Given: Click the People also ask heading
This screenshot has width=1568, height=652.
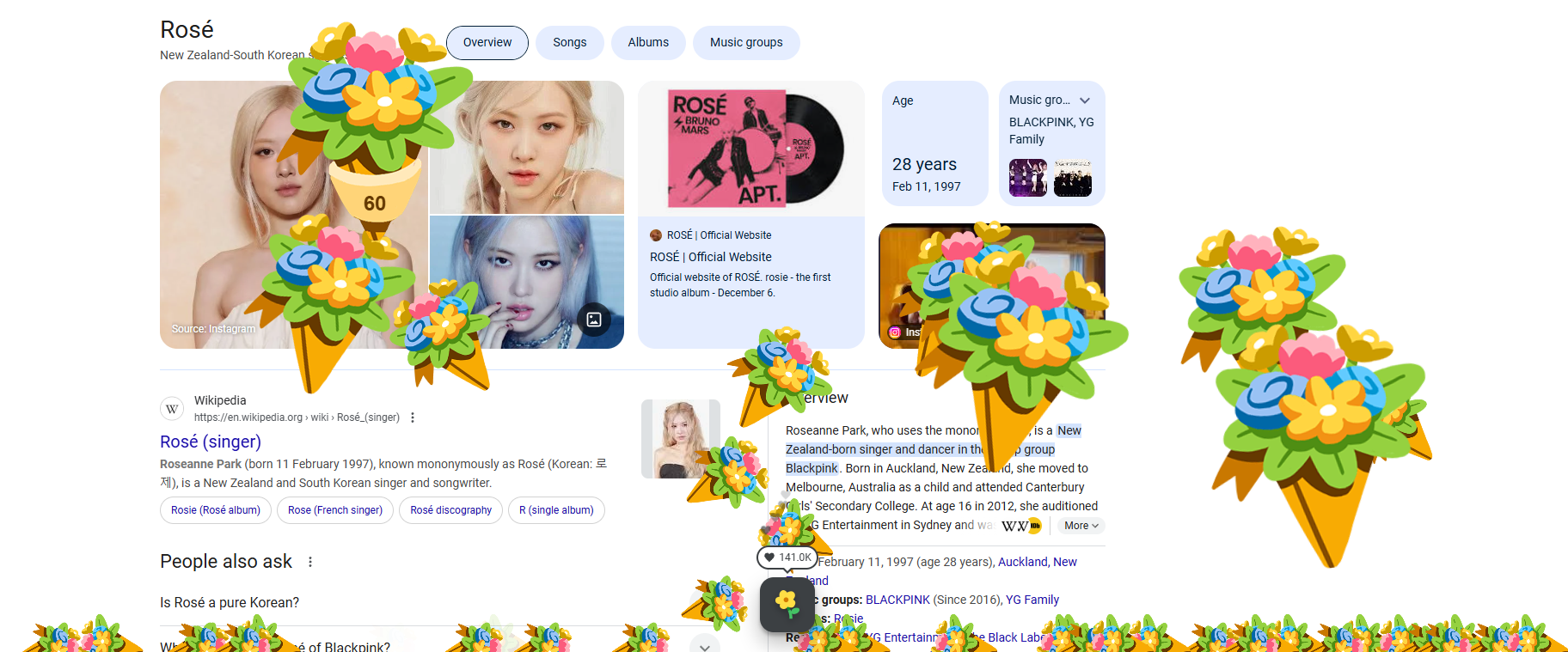Looking at the screenshot, I should click(x=226, y=562).
